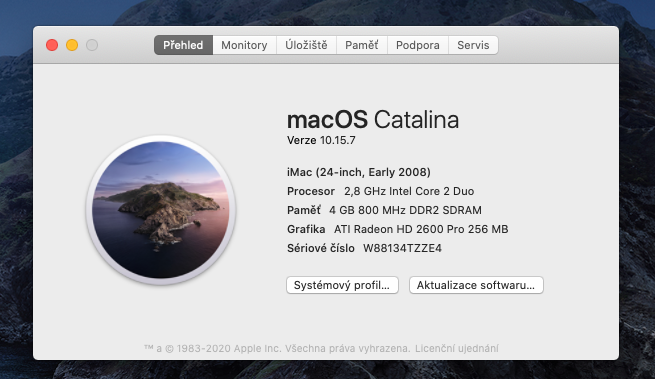The height and width of the screenshot is (379, 655).
Task: Click the Systémový profil... button
Action: 342,285
